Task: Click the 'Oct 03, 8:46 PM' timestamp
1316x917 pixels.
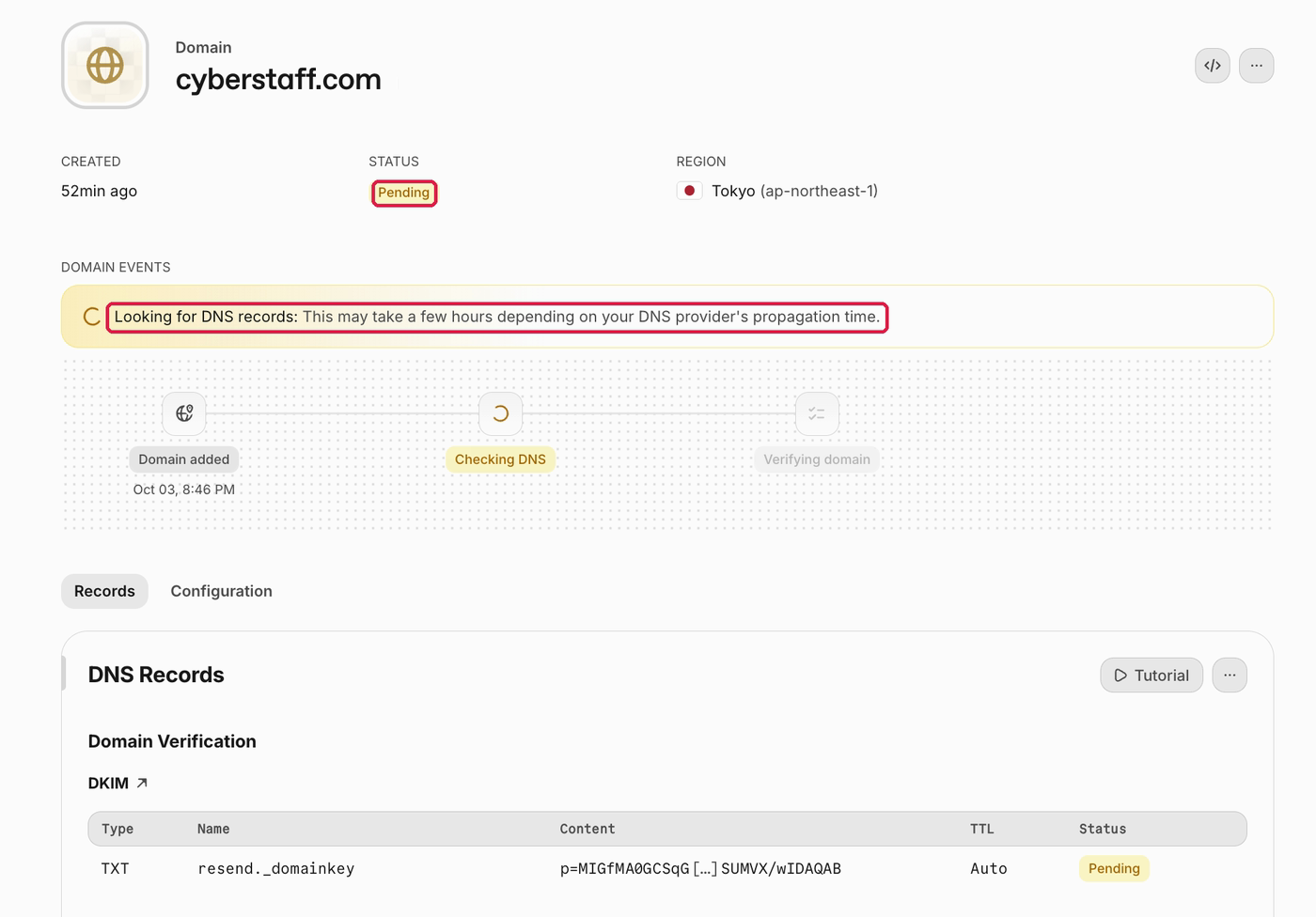Action: (184, 490)
